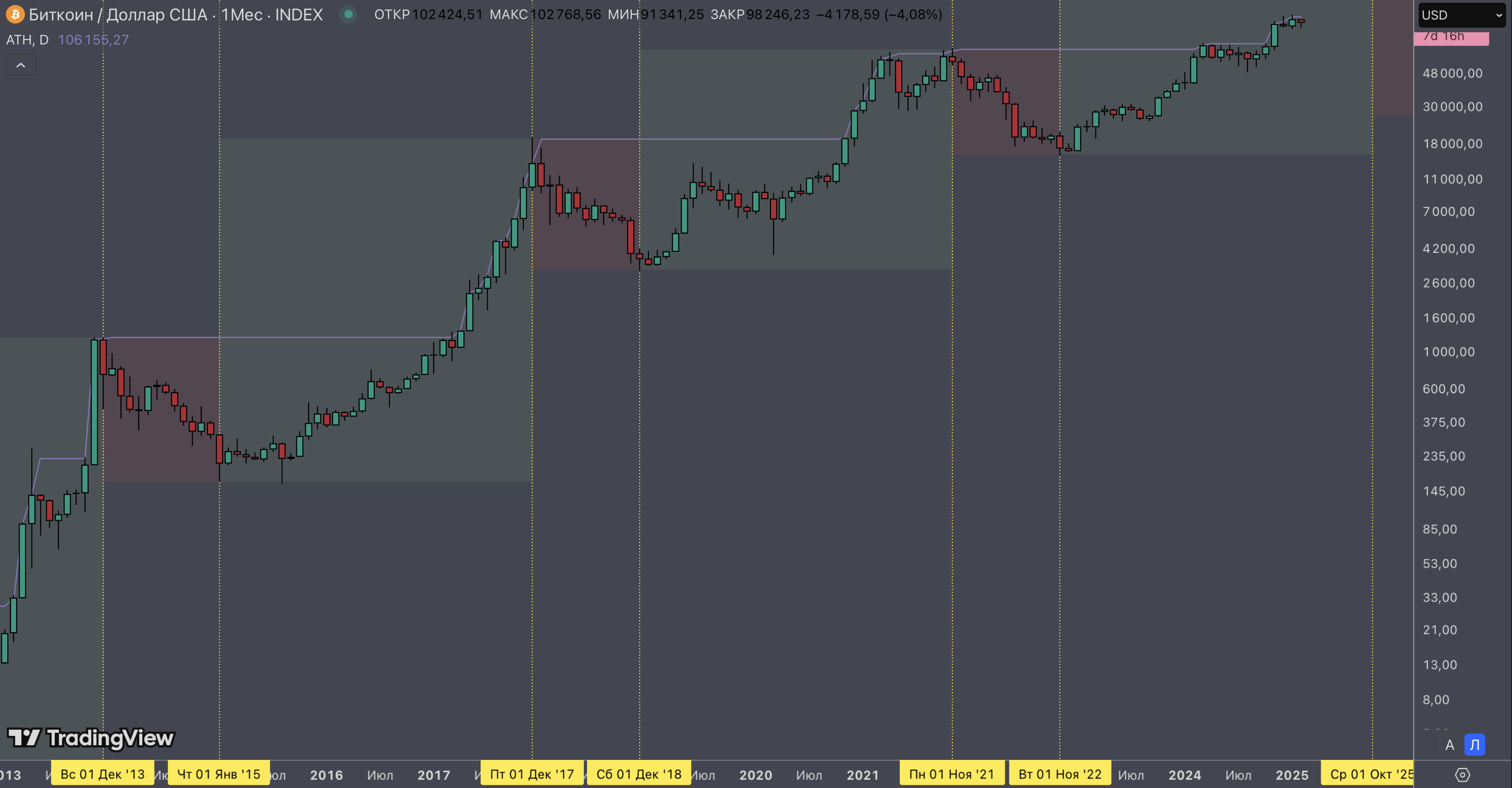Click the 48 000,00 price scale label
Viewport: 1512px width, 788px height.
pos(1452,73)
